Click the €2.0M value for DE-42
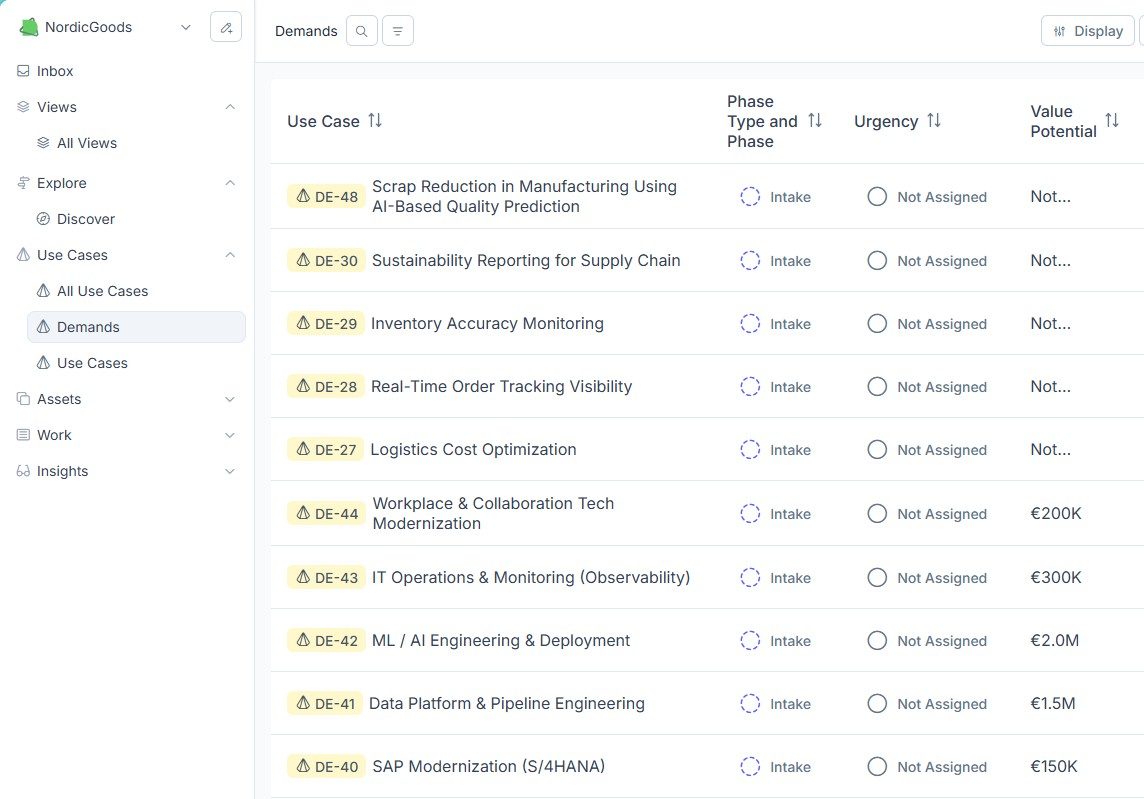The height and width of the screenshot is (799, 1144). [x=1054, y=641]
